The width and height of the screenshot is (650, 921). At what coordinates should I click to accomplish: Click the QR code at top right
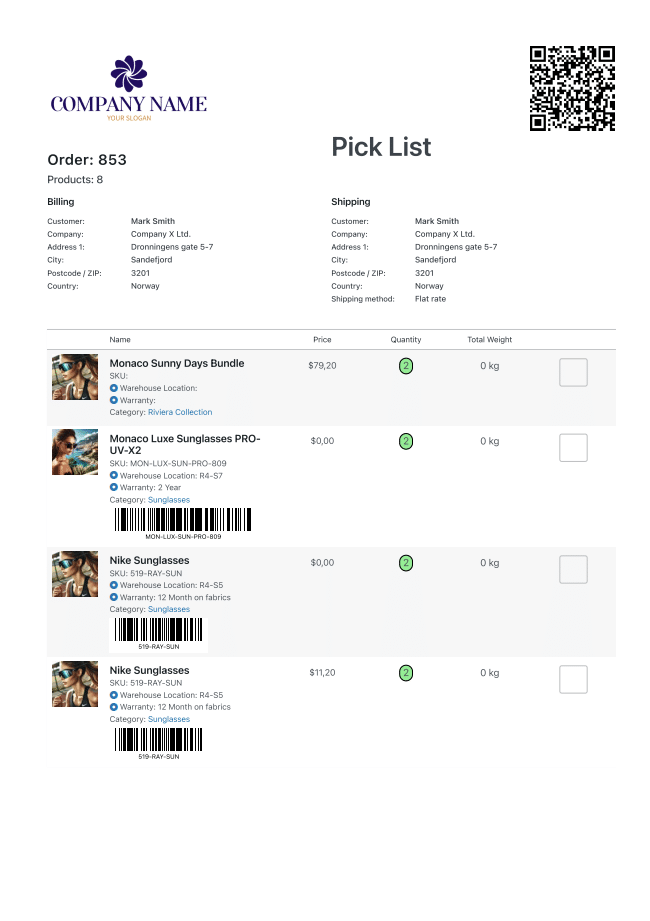point(572,88)
